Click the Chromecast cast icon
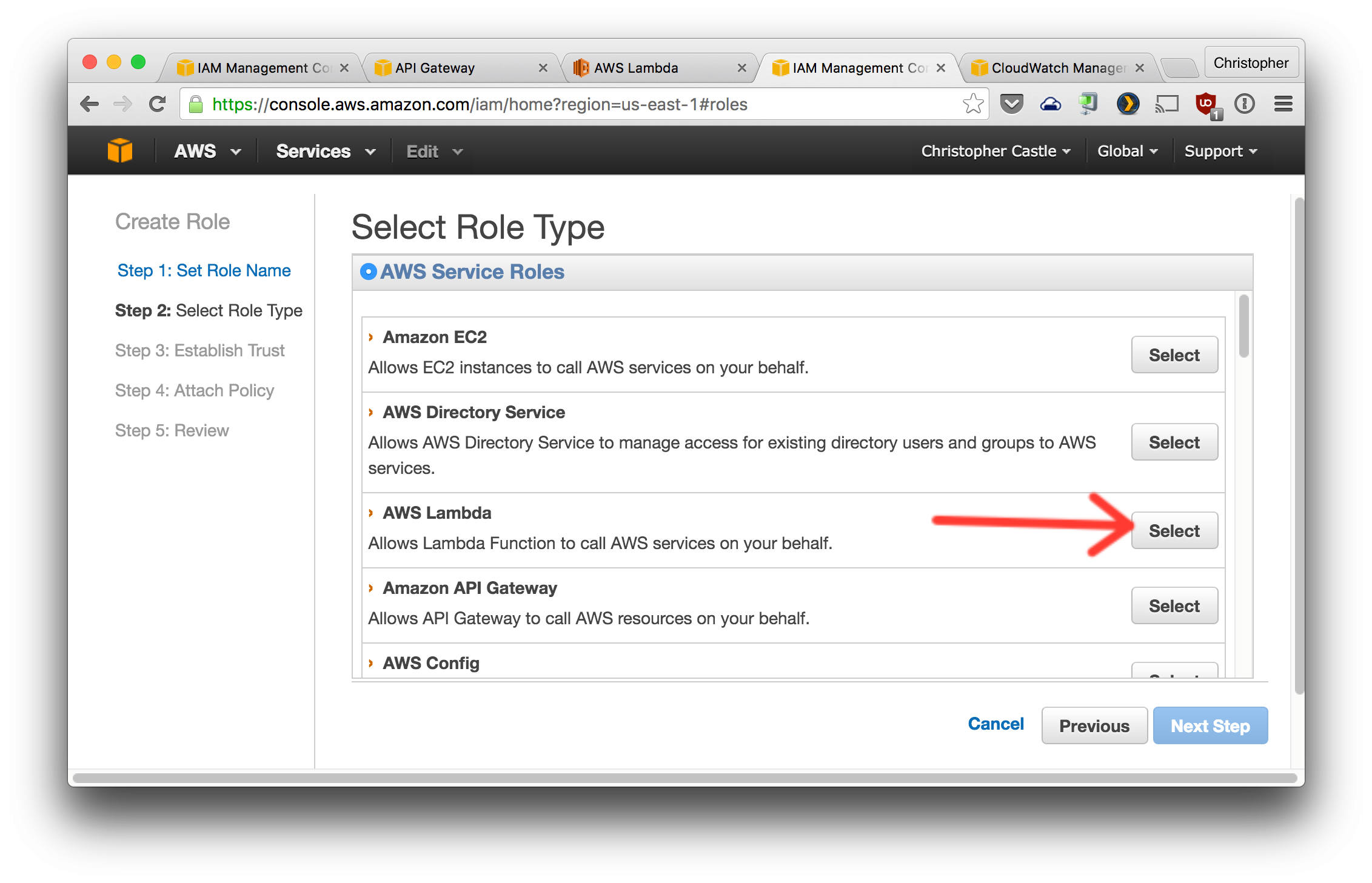The height and width of the screenshot is (883, 1372). point(1166,104)
